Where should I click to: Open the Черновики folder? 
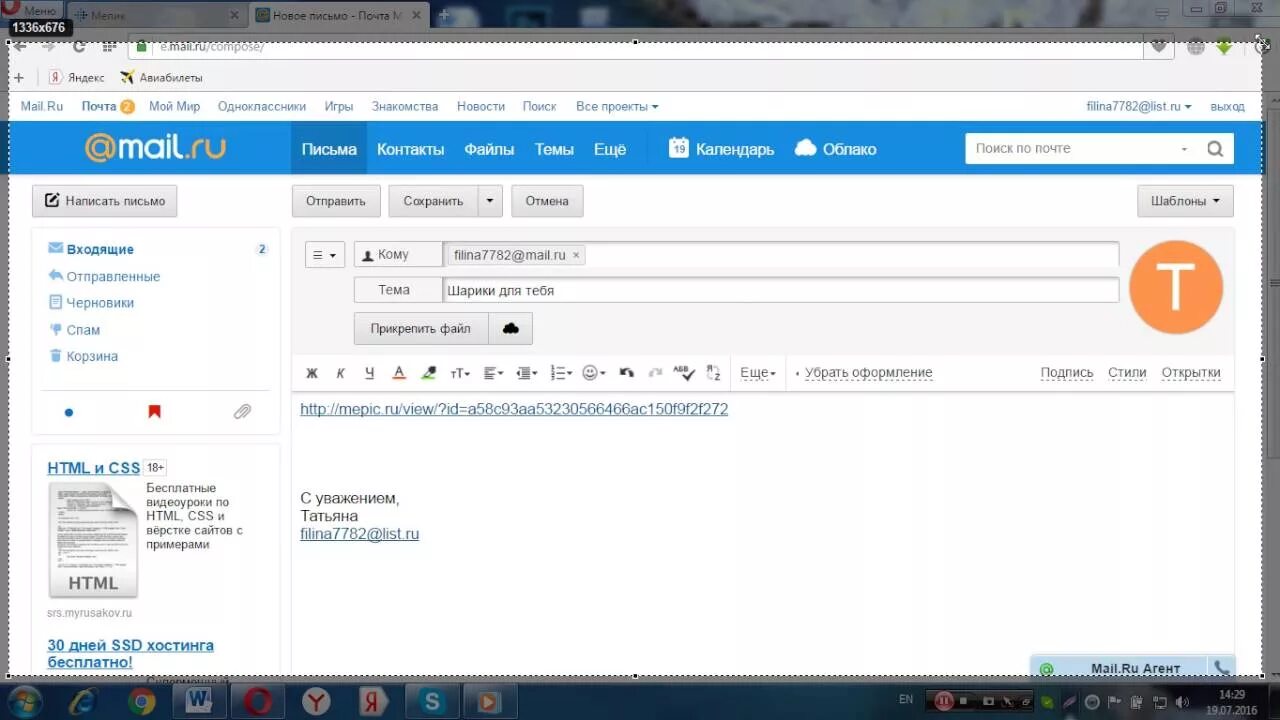(100, 303)
